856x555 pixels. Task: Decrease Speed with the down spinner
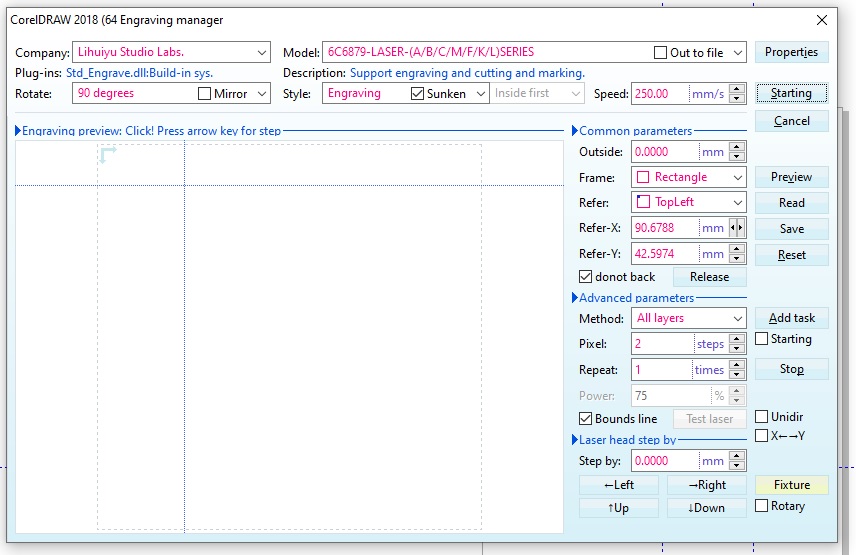pyautogui.click(x=737, y=98)
